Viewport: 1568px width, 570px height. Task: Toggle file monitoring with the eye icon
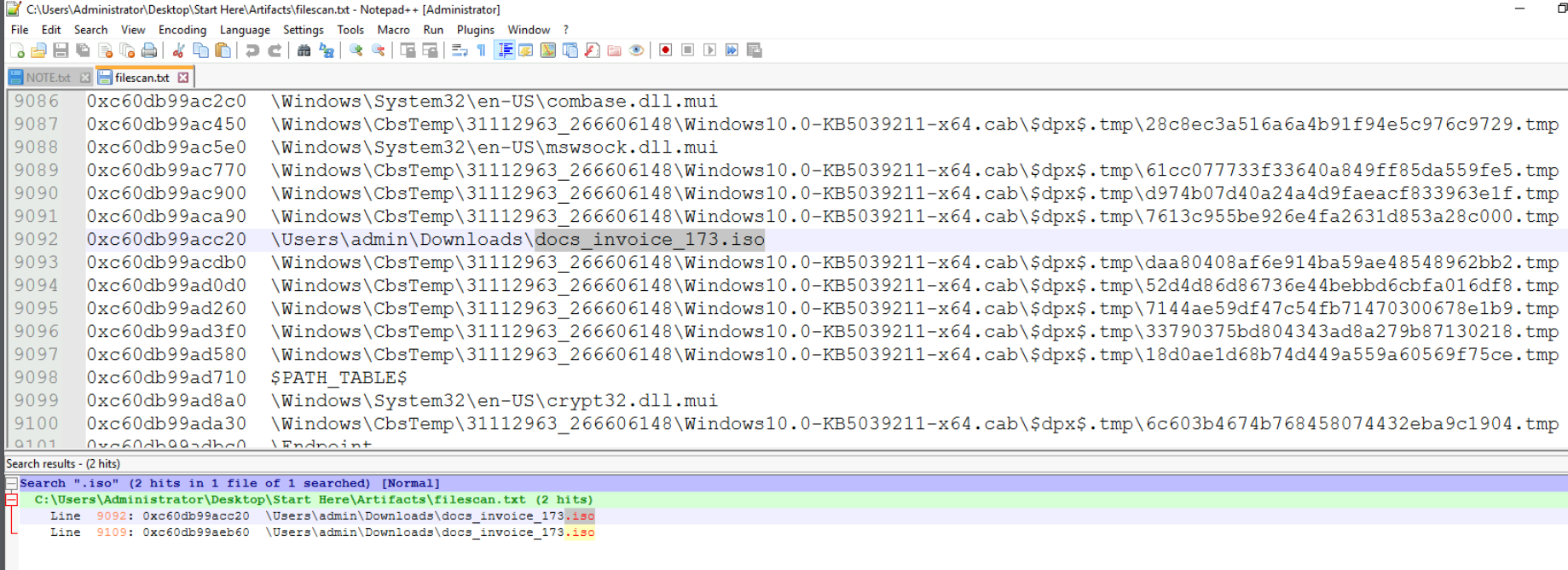636,50
